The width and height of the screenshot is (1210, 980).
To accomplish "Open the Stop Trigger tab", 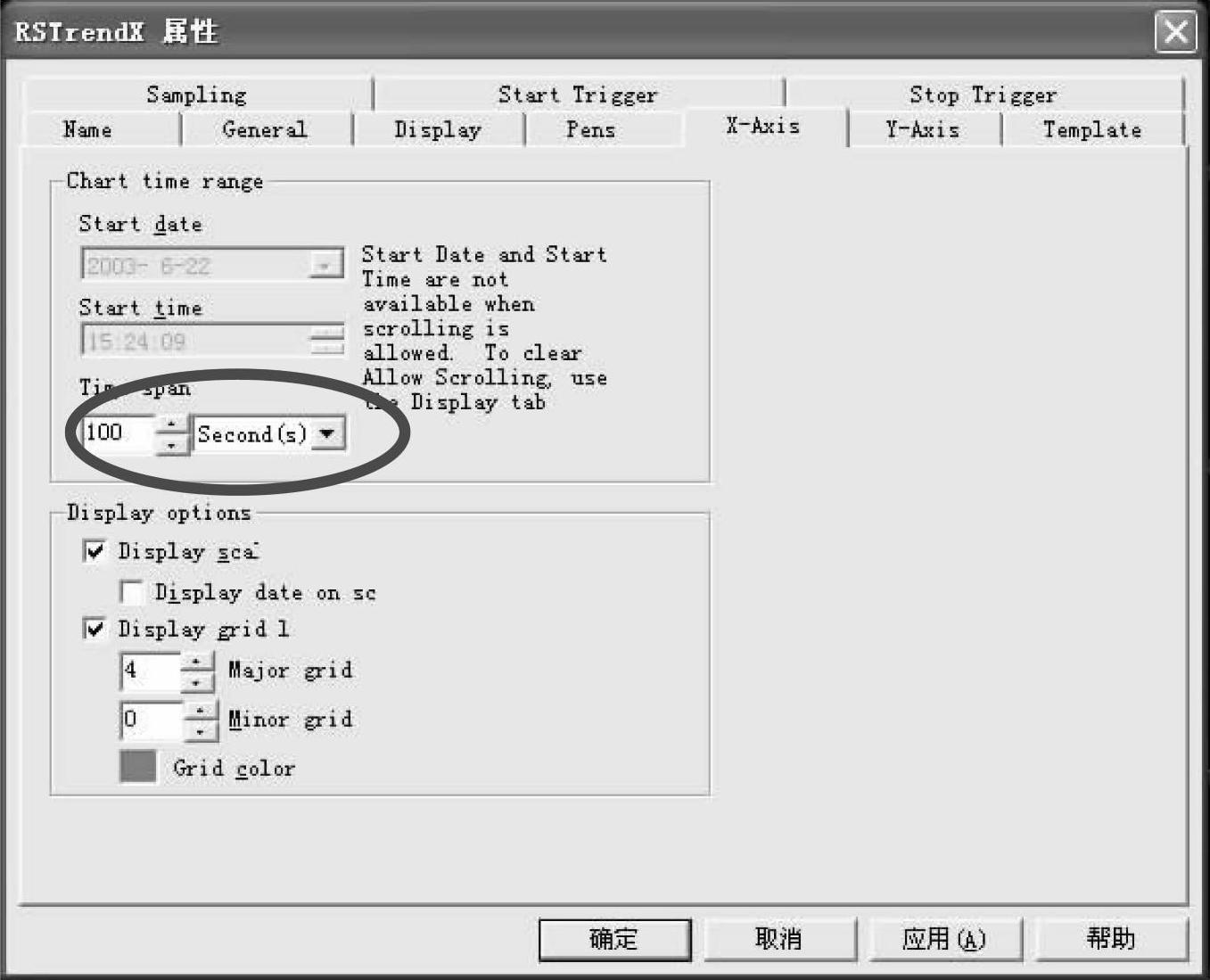I will pyautogui.click(x=983, y=95).
